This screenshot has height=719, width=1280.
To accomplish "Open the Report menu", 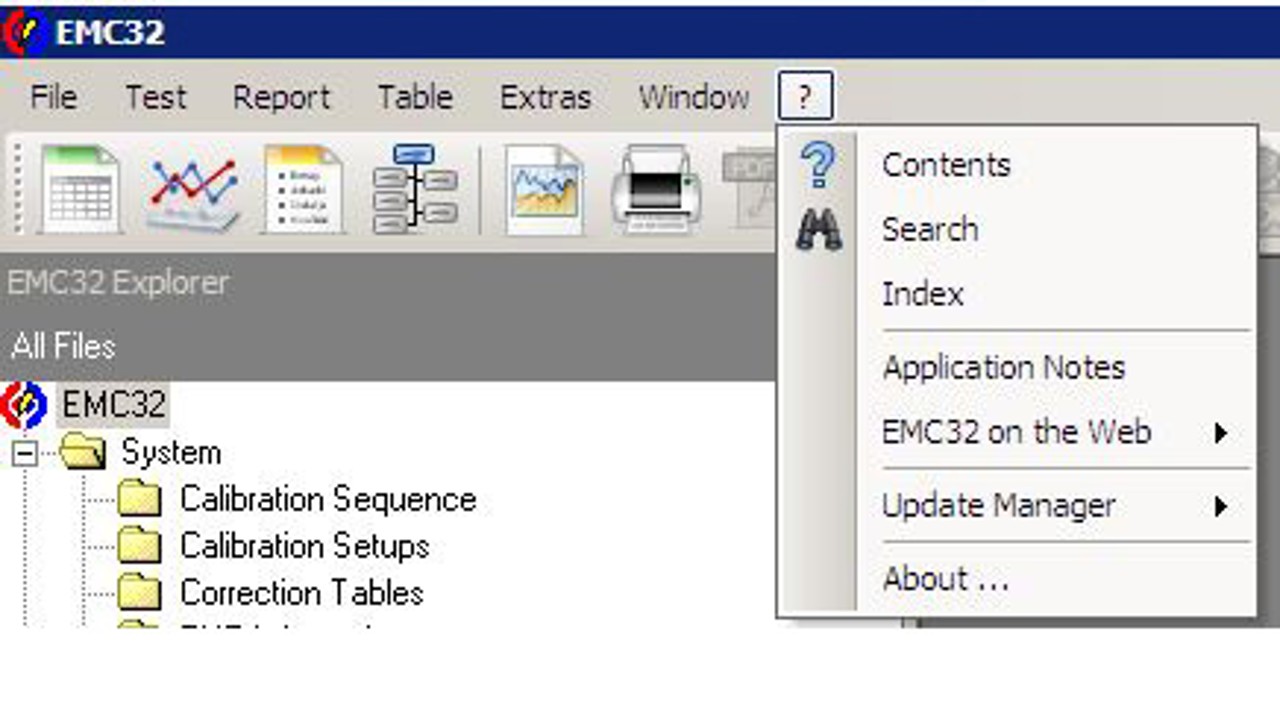I will point(281,97).
